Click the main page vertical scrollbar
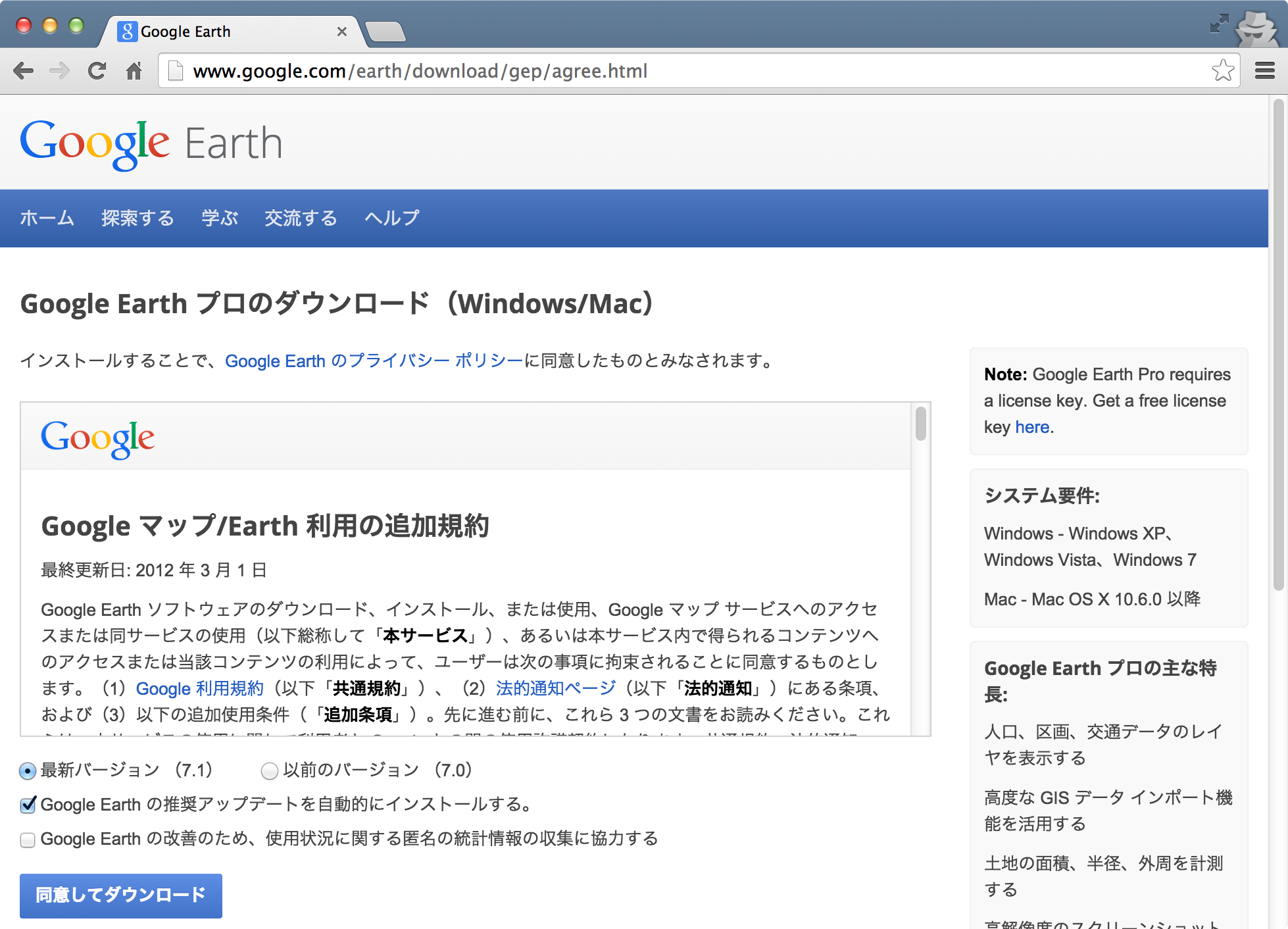The image size is (1288, 929). coord(1278,345)
